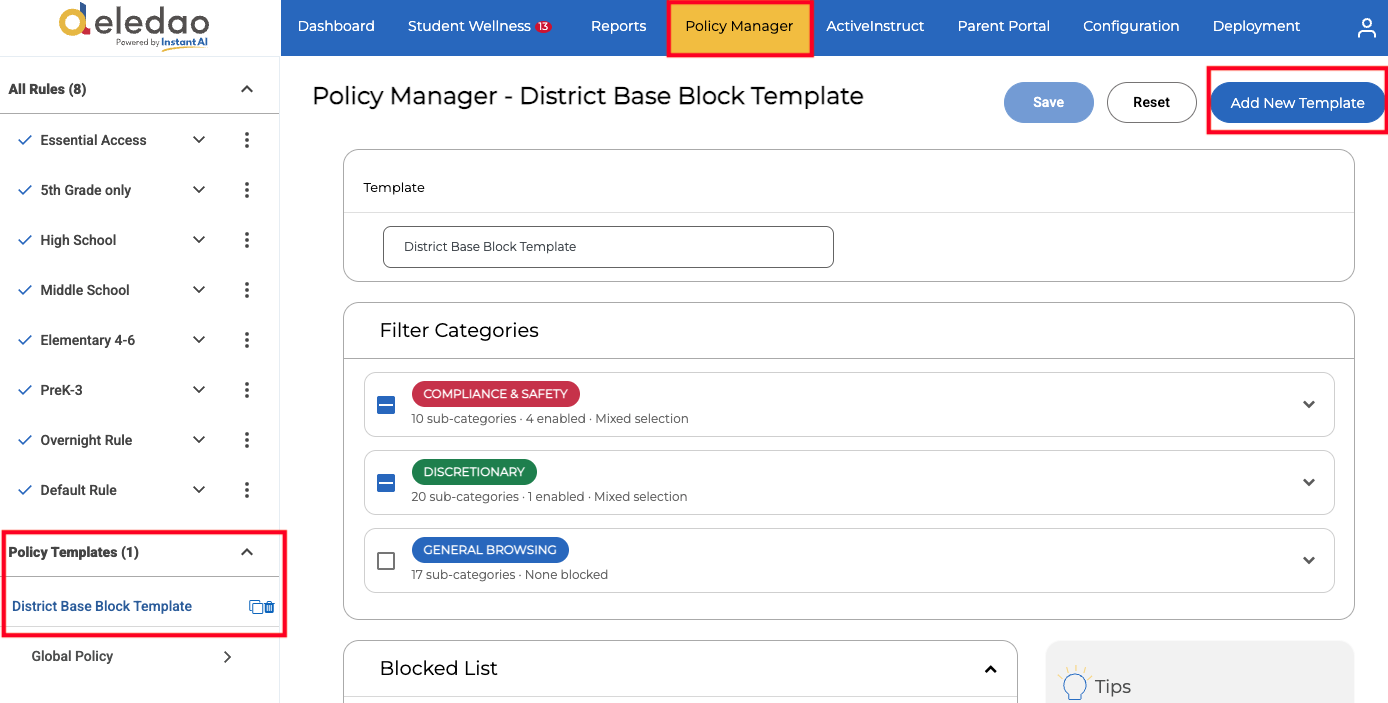This screenshot has height=703, width=1388.
Task: Click the Global Policy label
Action: click(72, 657)
